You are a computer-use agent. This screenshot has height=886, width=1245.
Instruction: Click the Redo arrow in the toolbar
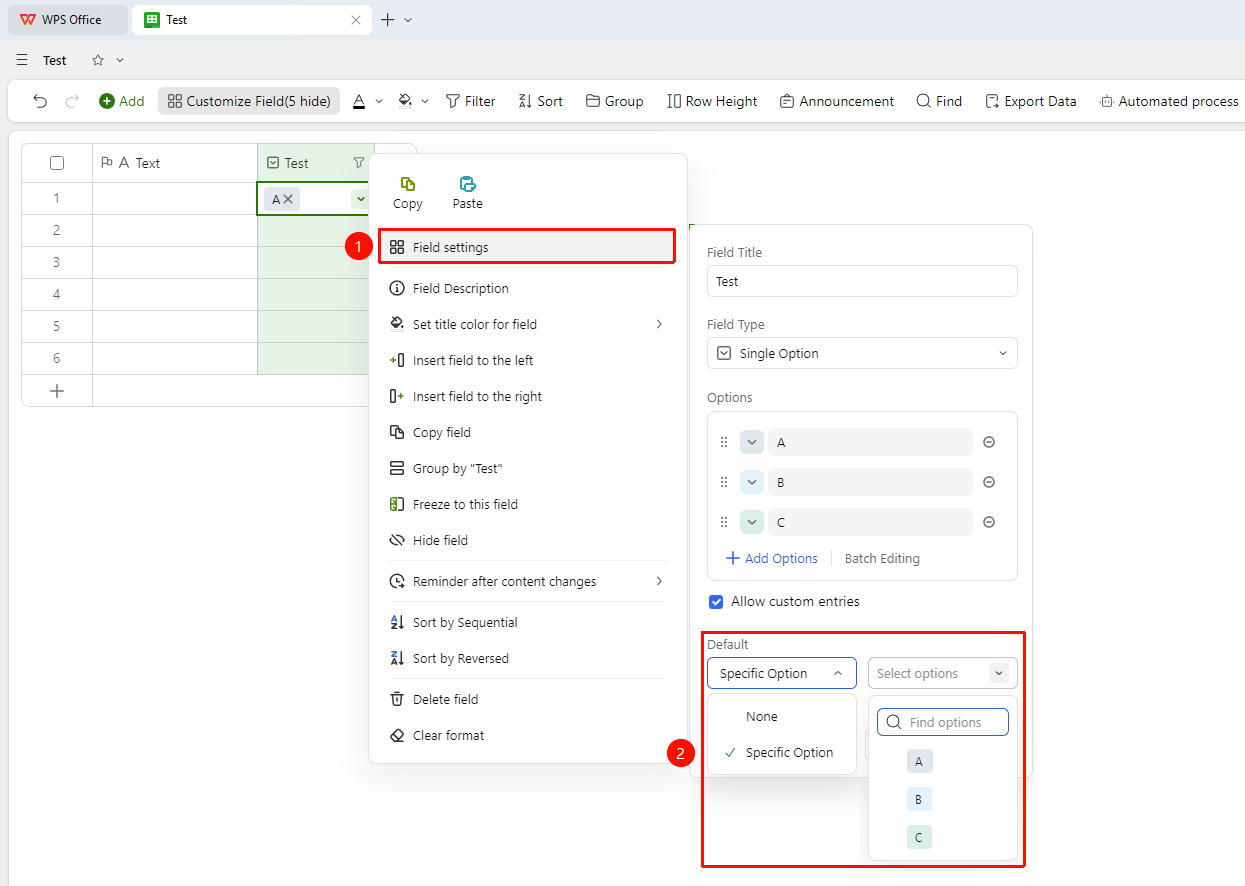click(71, 101)
